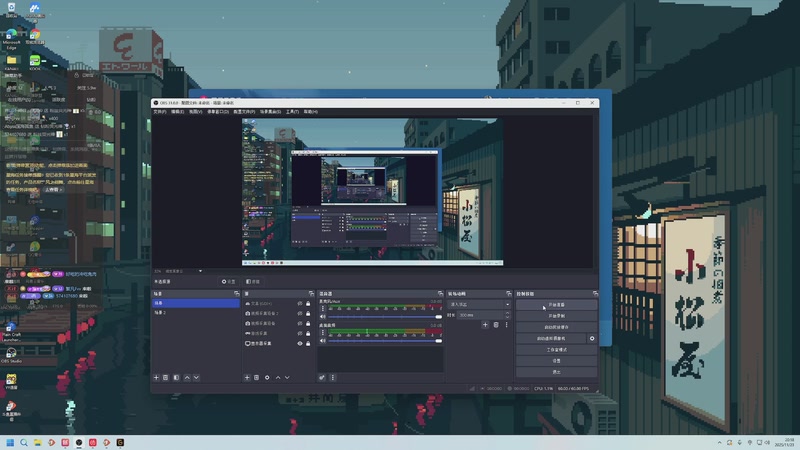The image size is (800, 450).
Task: Open the Scene Collection menu in OBS
Action: [270, 112]
